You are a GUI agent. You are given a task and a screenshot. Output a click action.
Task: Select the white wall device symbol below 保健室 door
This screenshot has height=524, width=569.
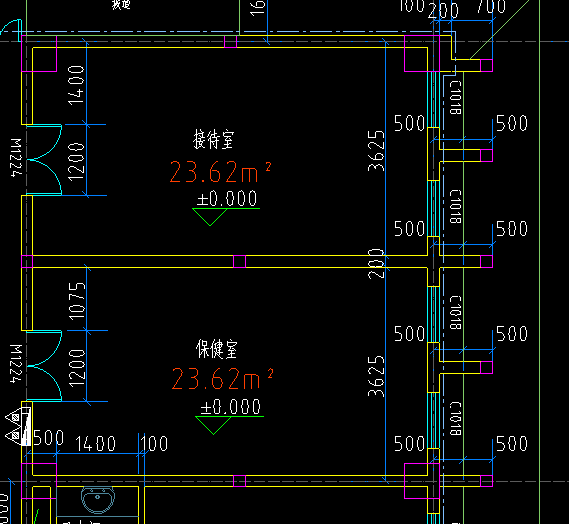[18, 426]
